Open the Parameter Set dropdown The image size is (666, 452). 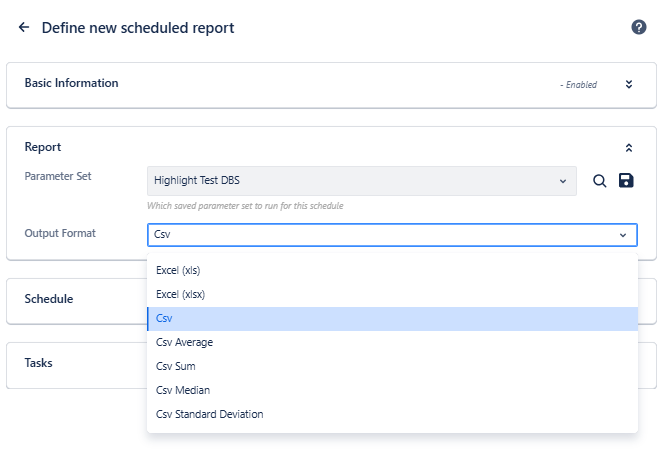[x=361, y=181]
